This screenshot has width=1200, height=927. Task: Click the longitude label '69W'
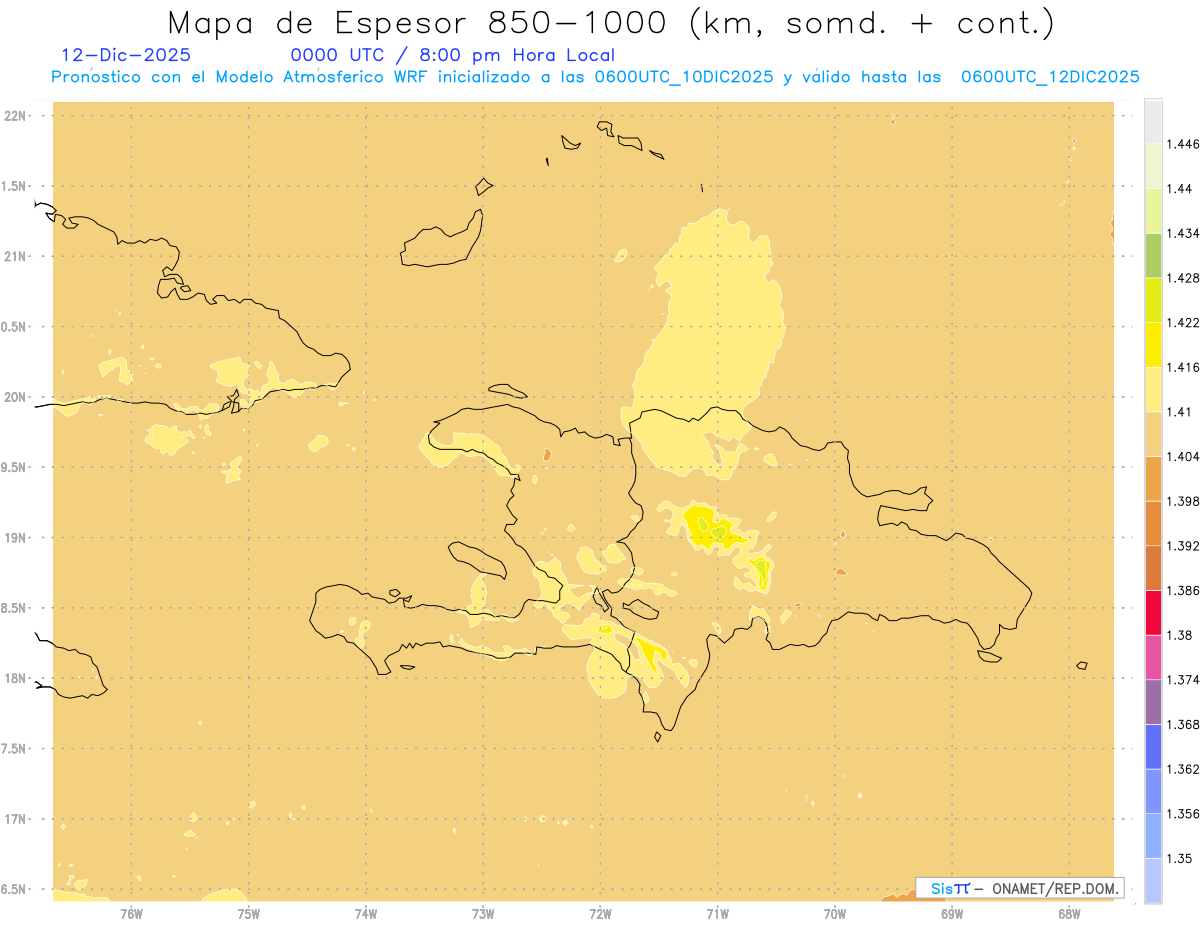[x=952, y=913]
